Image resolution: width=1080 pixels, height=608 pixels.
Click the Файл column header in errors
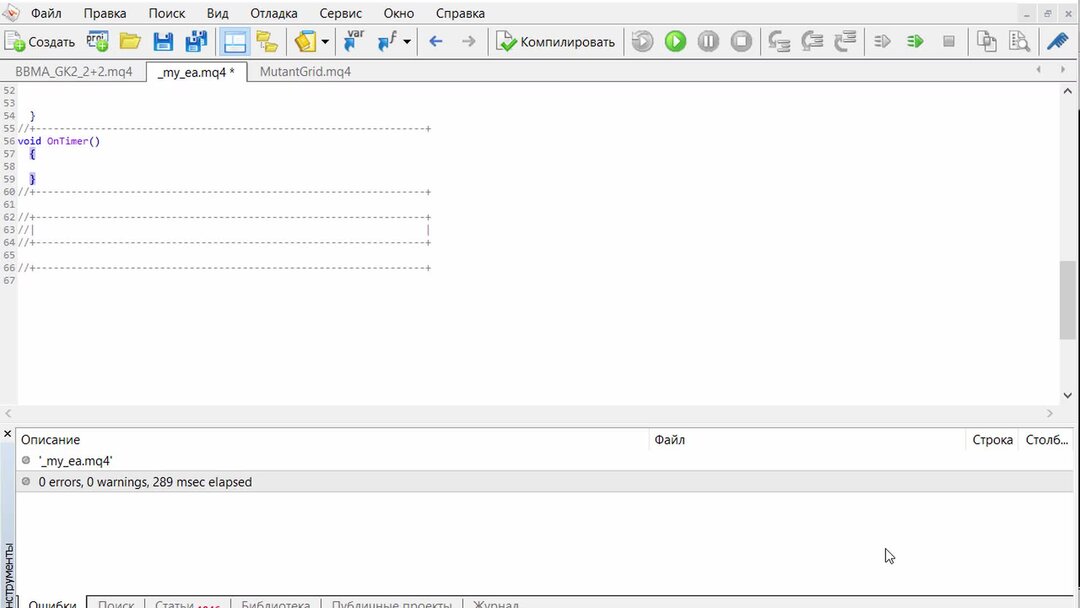pyautogui.click(x=807, y=439)
